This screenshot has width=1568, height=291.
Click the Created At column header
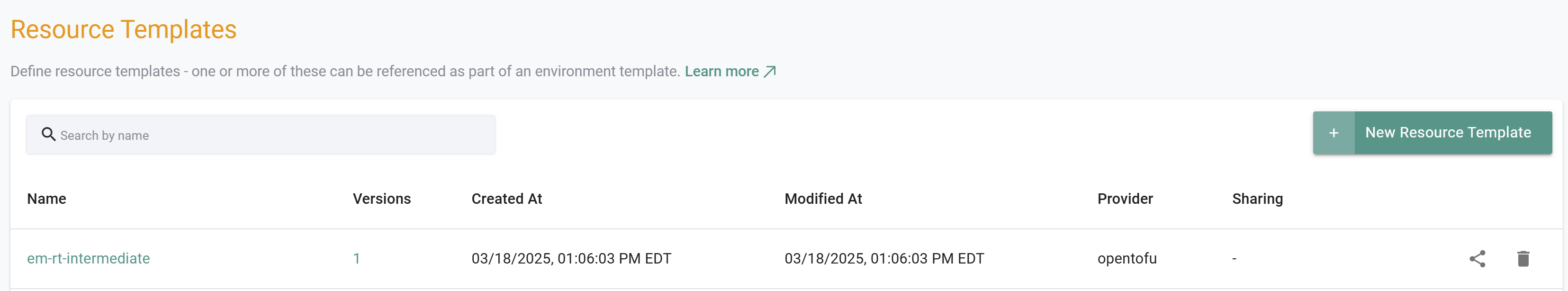pyautogui.click(x=506, y=199)
